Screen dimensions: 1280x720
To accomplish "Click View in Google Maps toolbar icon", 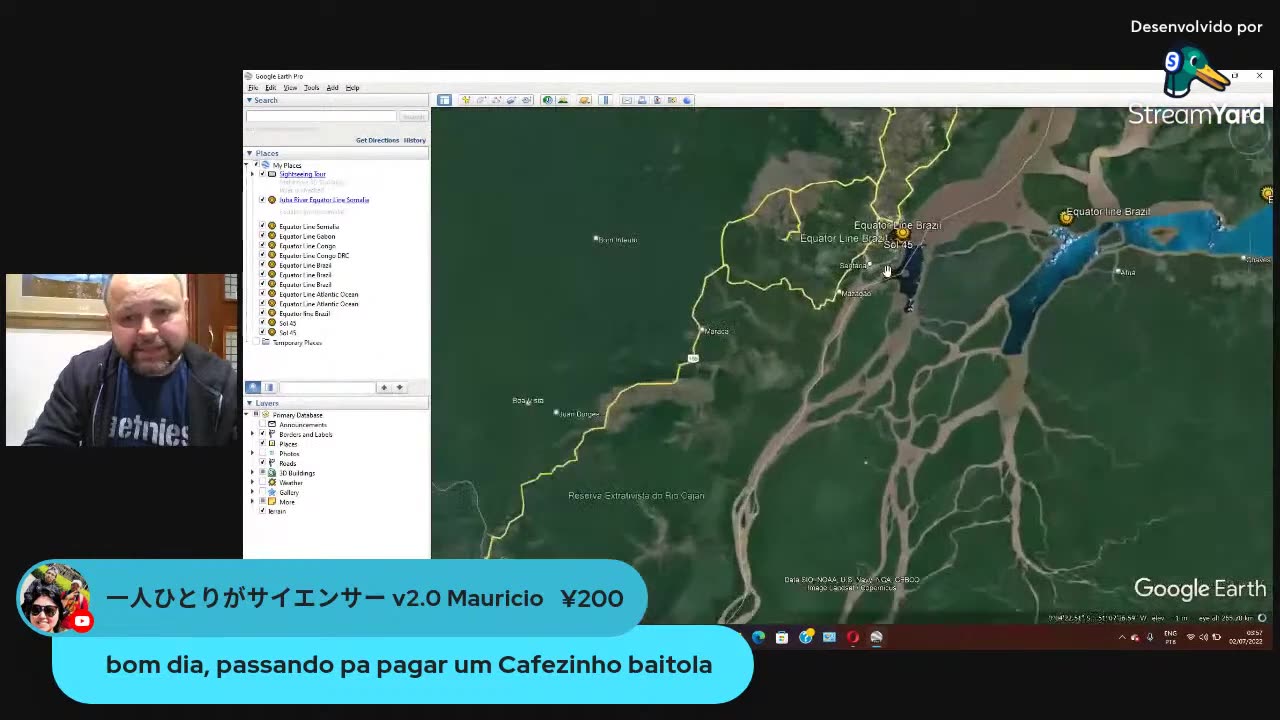I will click(672, 100).
